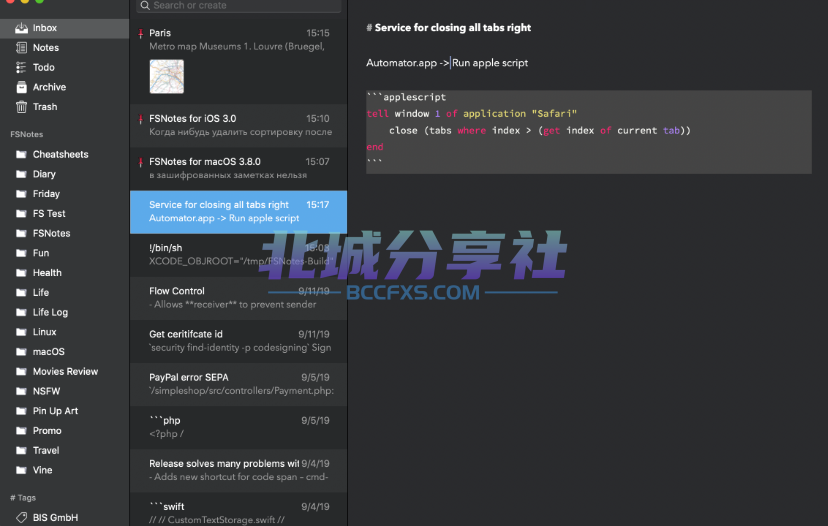Open the Release solves many problems note
This screenshot has width=828, height=526.
239,471
